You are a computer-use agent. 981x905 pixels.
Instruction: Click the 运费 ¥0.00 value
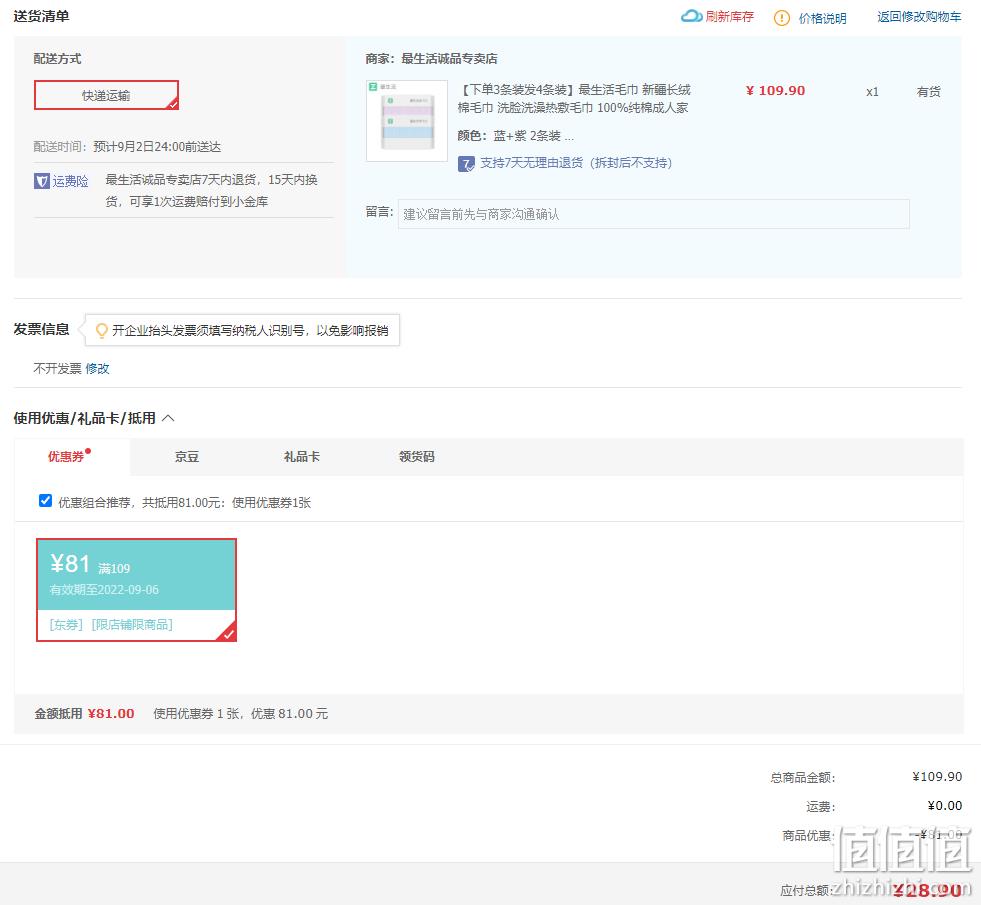click(x=945, y=806)
